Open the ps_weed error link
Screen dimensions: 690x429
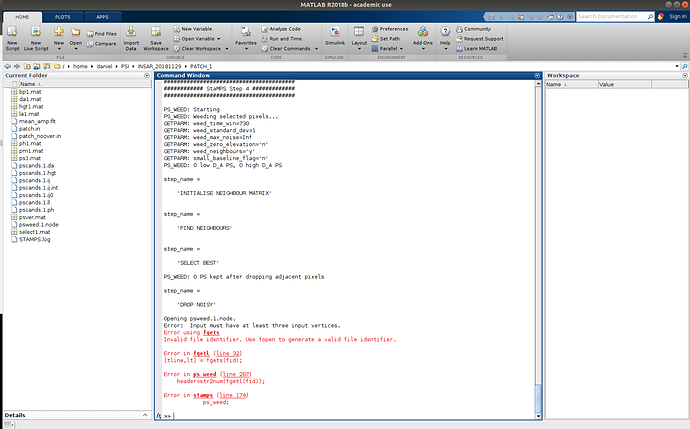(205, 374)
